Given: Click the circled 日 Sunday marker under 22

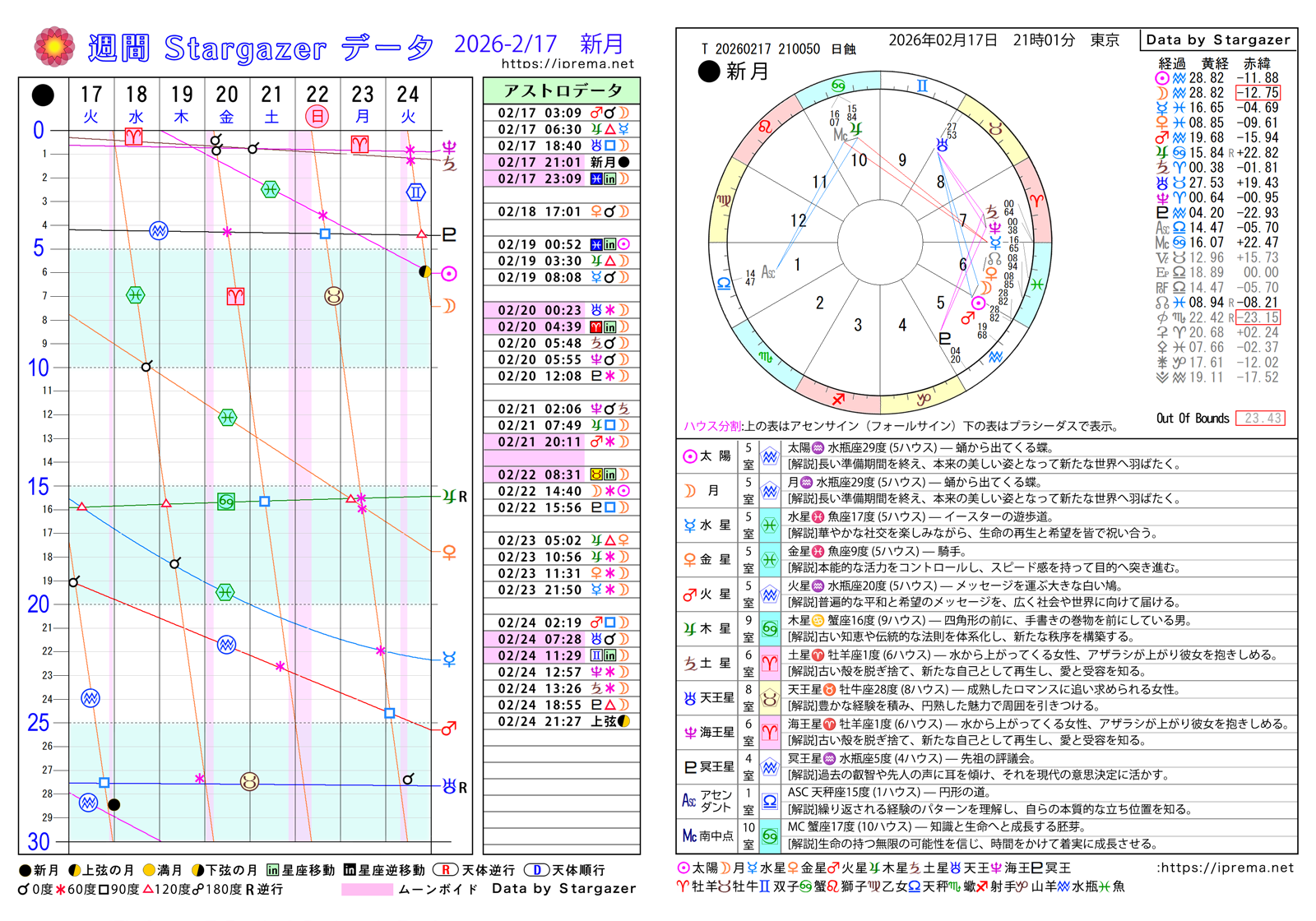Looking at the screenshot, I should [x=317, y=117].
